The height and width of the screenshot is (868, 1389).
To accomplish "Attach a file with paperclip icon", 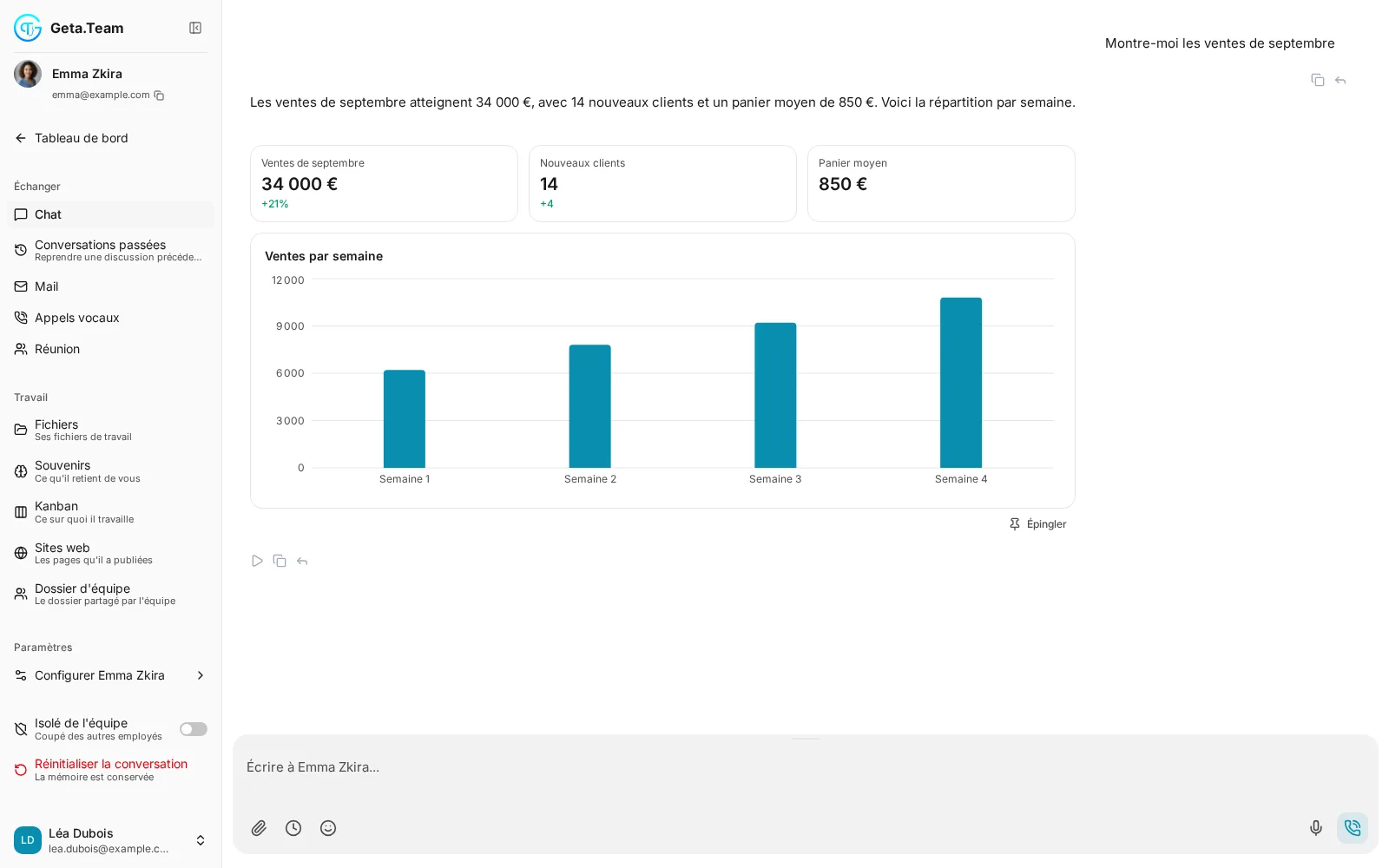I will pyautogui.click(x=259, y=828).
